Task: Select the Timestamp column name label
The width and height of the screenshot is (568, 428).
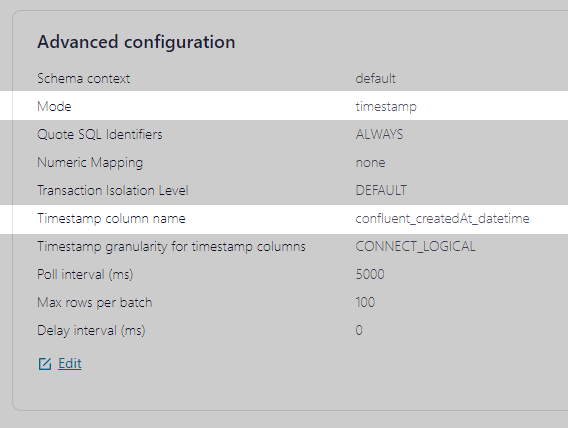Action: click(111, 218)
